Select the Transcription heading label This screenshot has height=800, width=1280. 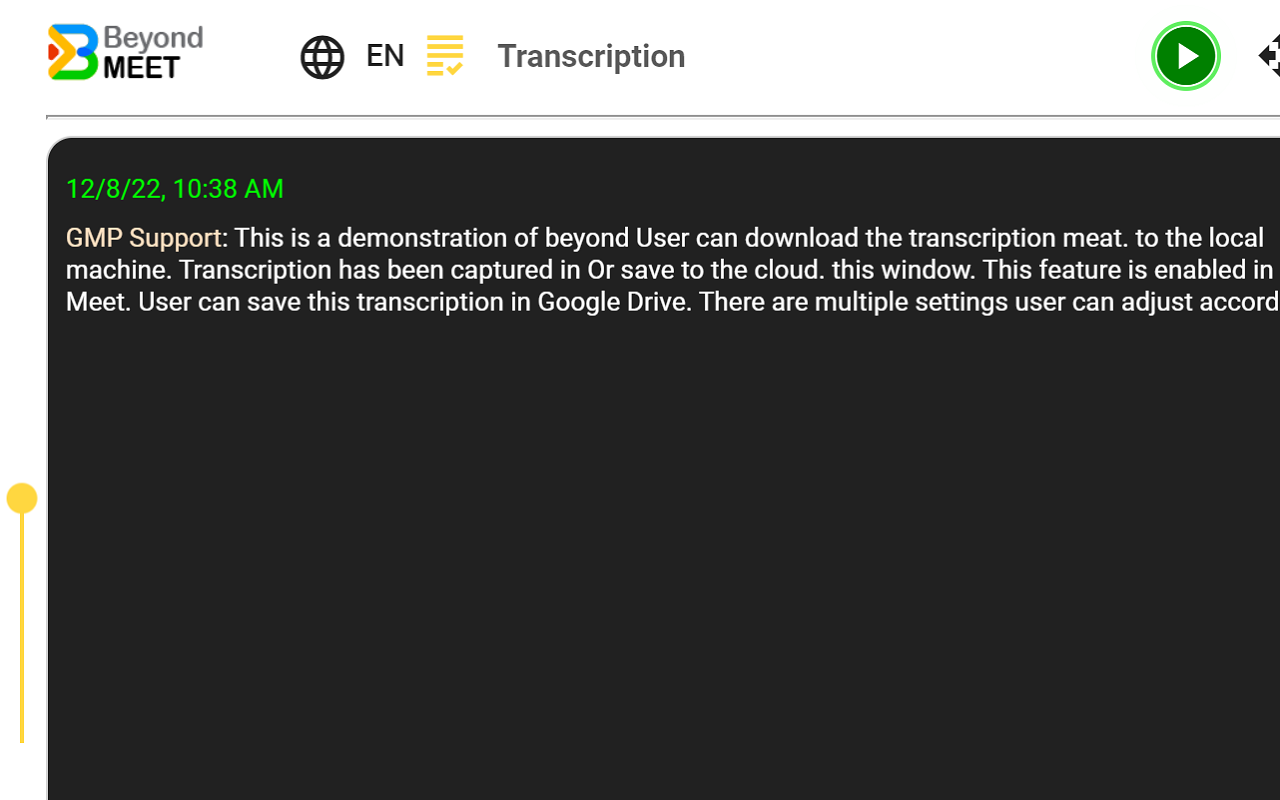click(x=591, y=56)
